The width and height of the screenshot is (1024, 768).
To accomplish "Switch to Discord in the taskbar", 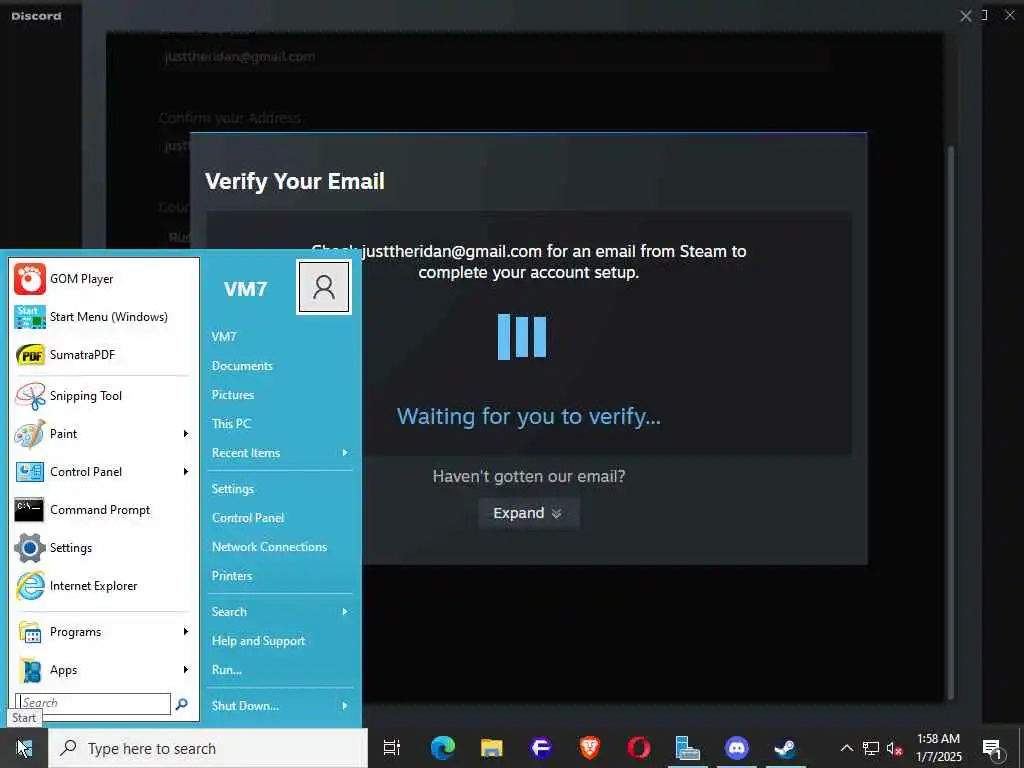I will click(737, 748).
